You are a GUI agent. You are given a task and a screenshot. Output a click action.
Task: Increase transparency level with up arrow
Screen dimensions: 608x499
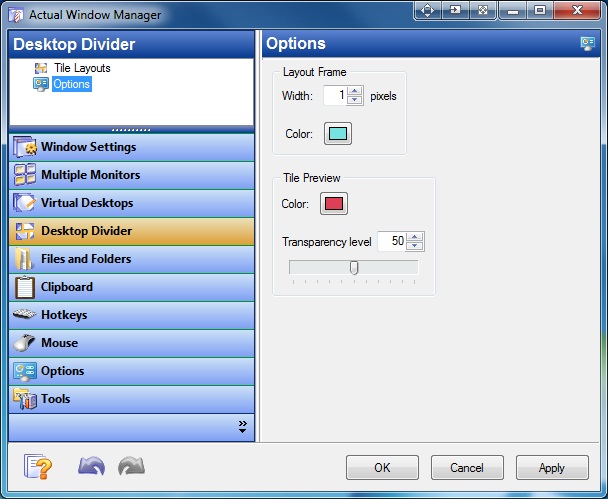point(415,237)
